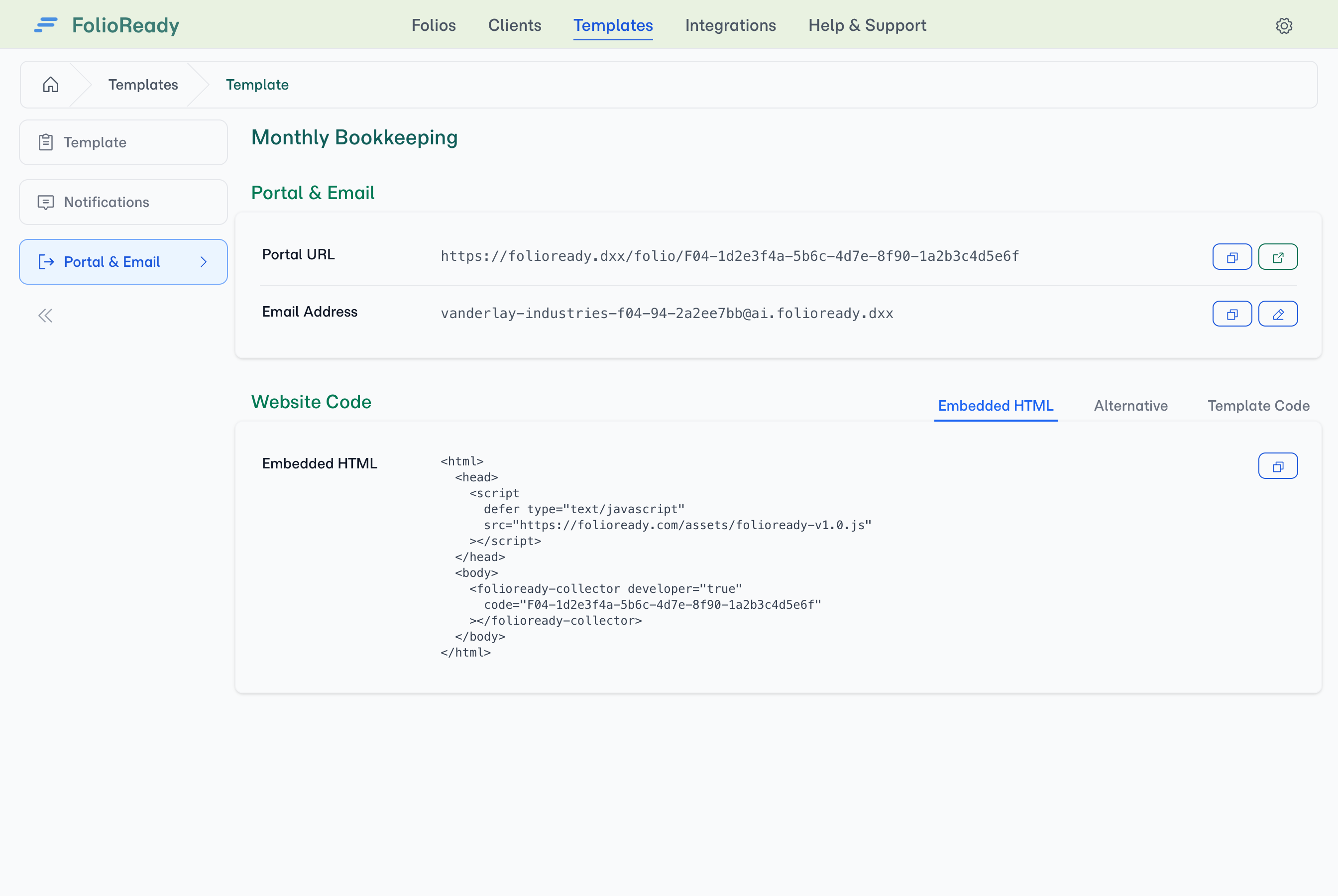The image size is (1338, 896).
Task: Open Portal URL in new window
Action: pos(1277,256)
